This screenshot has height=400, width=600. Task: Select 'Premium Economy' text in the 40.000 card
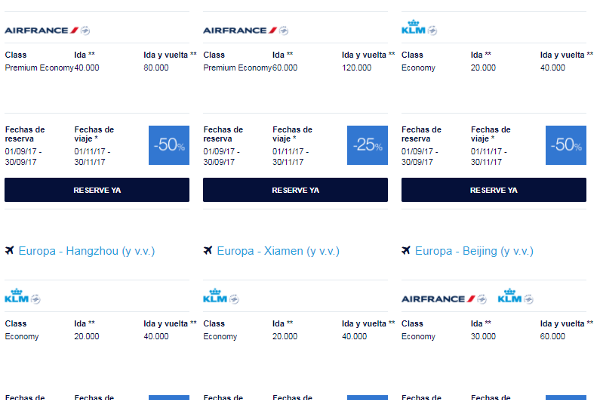click(x=39, y=68)
